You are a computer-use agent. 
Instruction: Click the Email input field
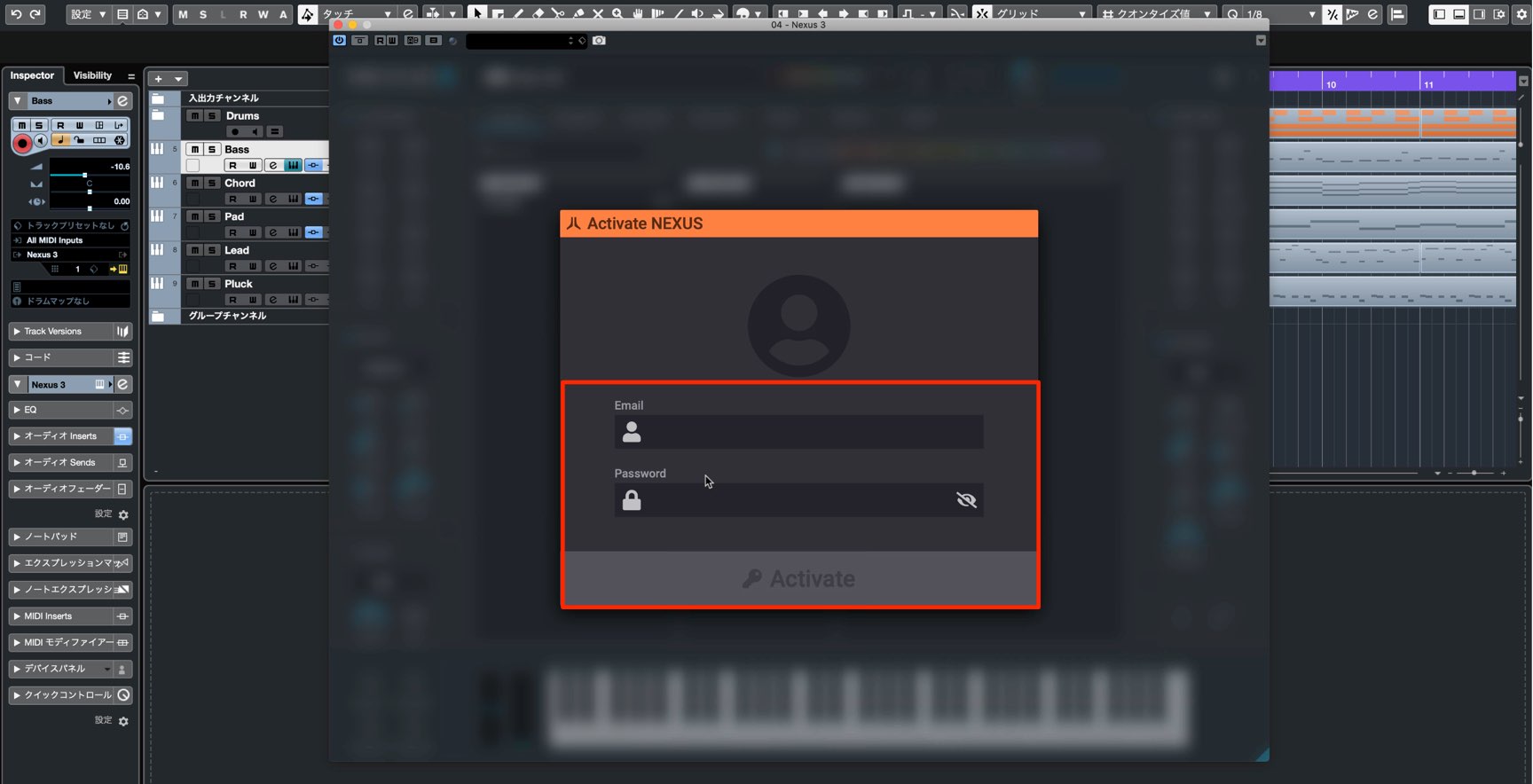click(x=798, y=432)
